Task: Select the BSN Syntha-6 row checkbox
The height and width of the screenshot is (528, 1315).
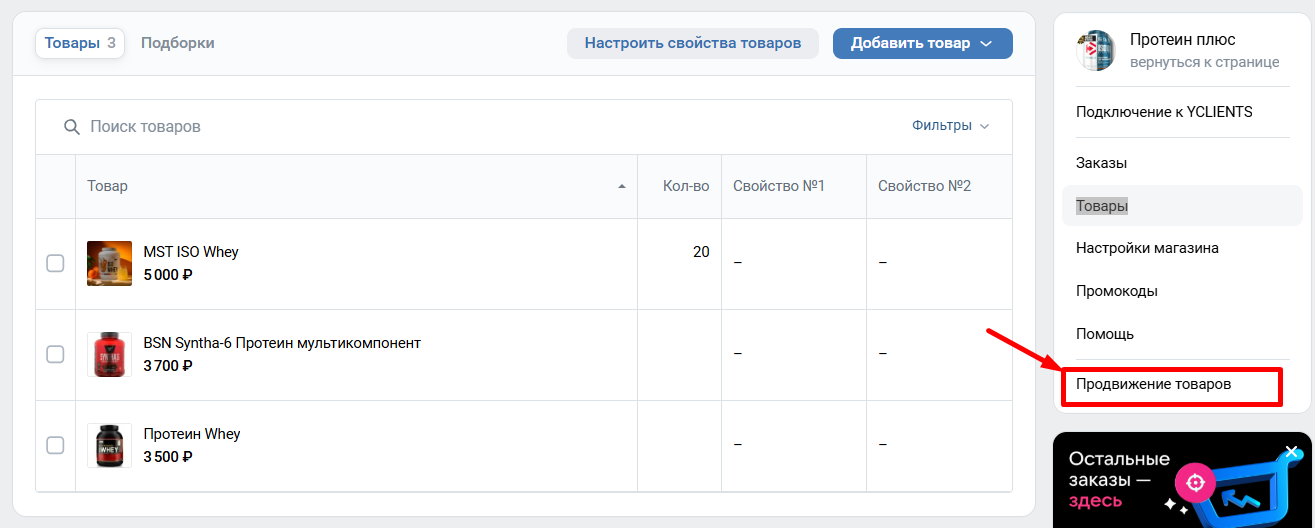Action: point(55,354)
